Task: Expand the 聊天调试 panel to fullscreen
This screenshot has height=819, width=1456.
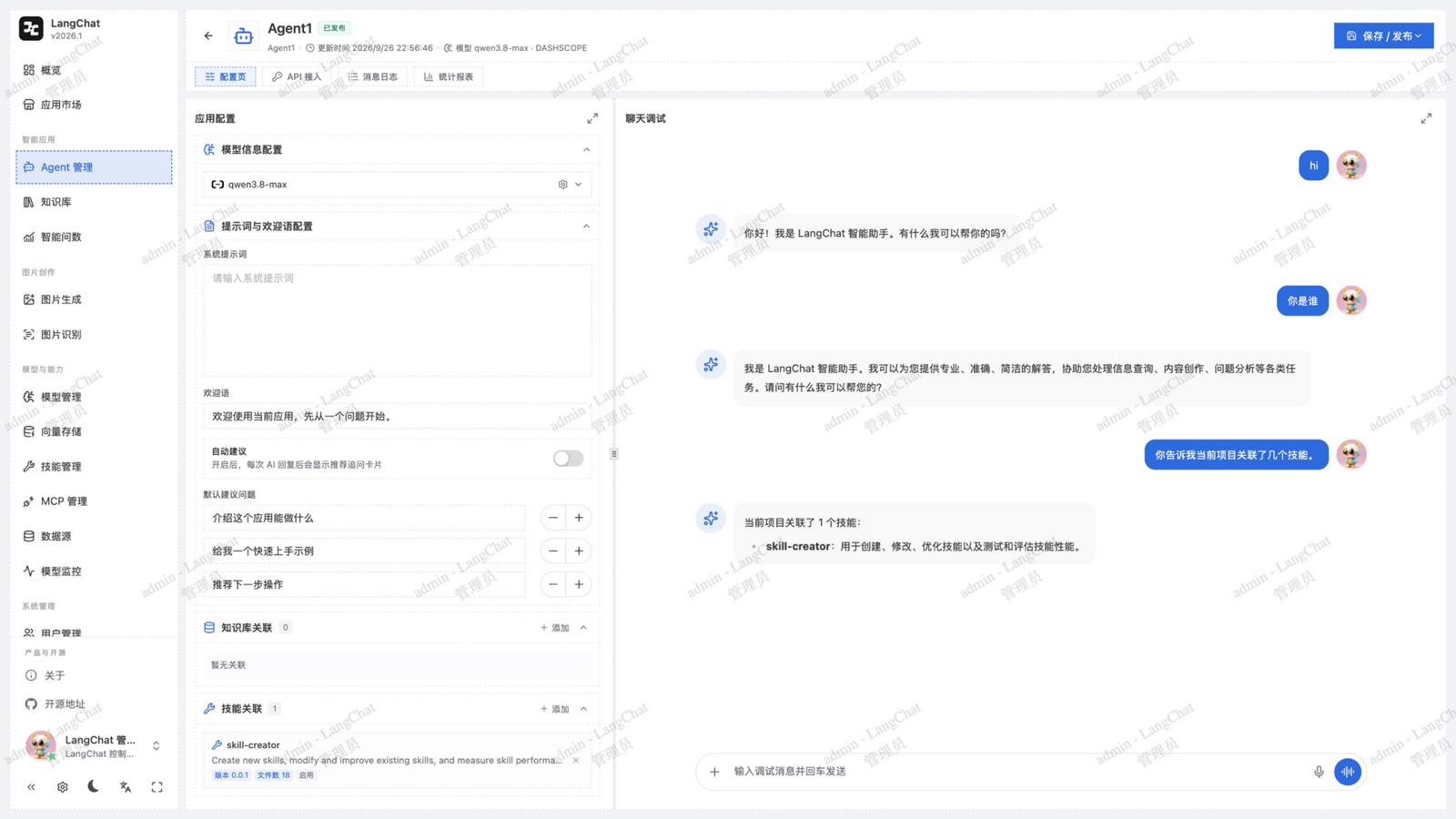Action: [x=1426, y=118]
